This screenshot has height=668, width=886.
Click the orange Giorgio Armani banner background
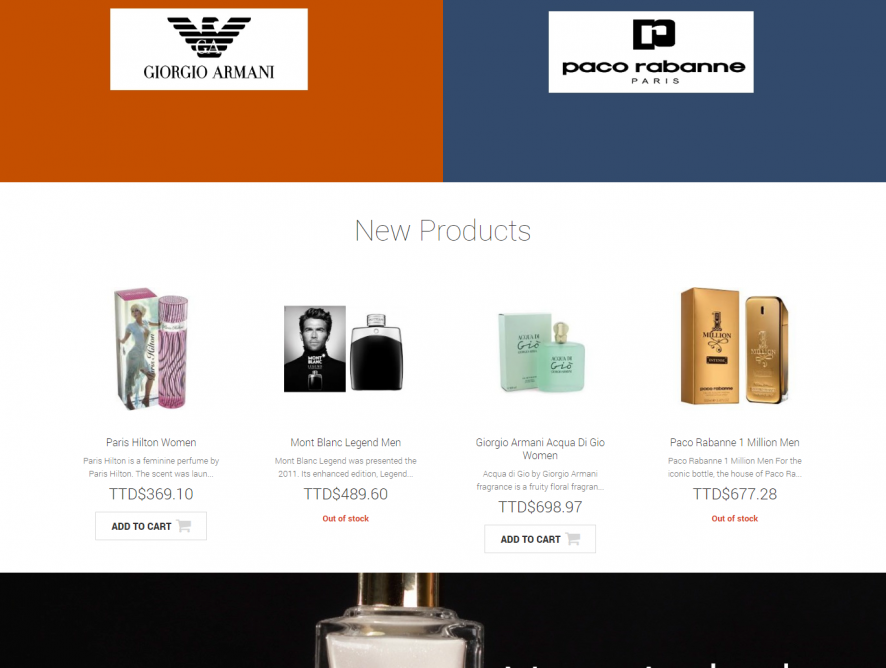point(221,136)
